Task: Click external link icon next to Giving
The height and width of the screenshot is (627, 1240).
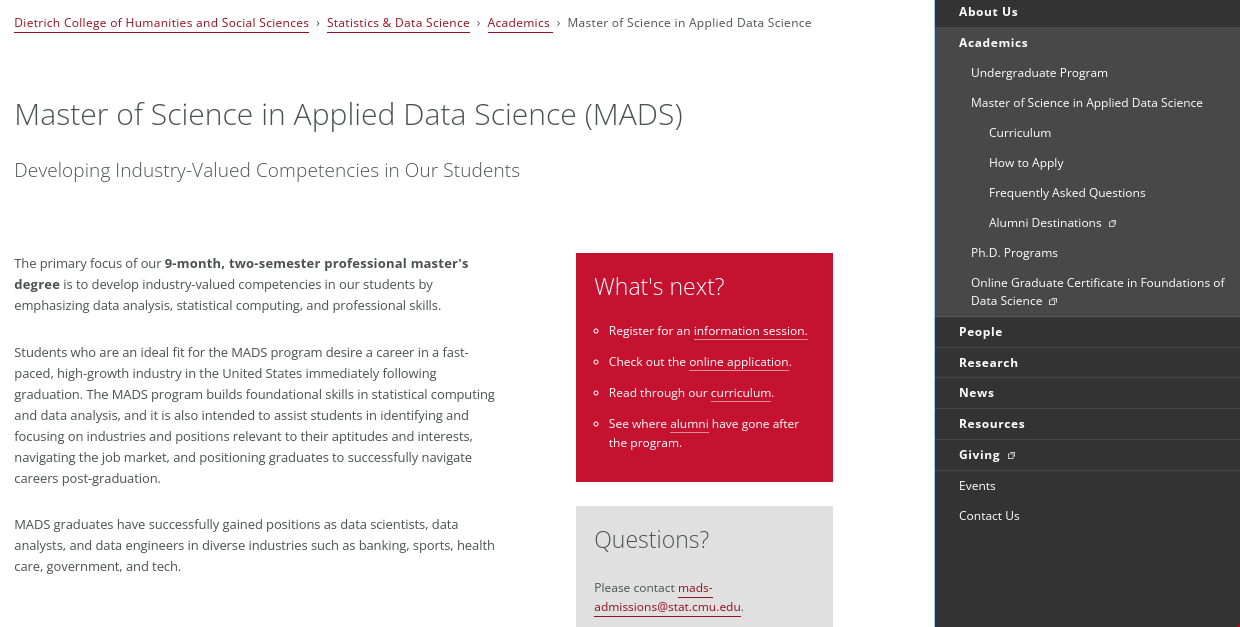Action: (x=1011, y=455)
